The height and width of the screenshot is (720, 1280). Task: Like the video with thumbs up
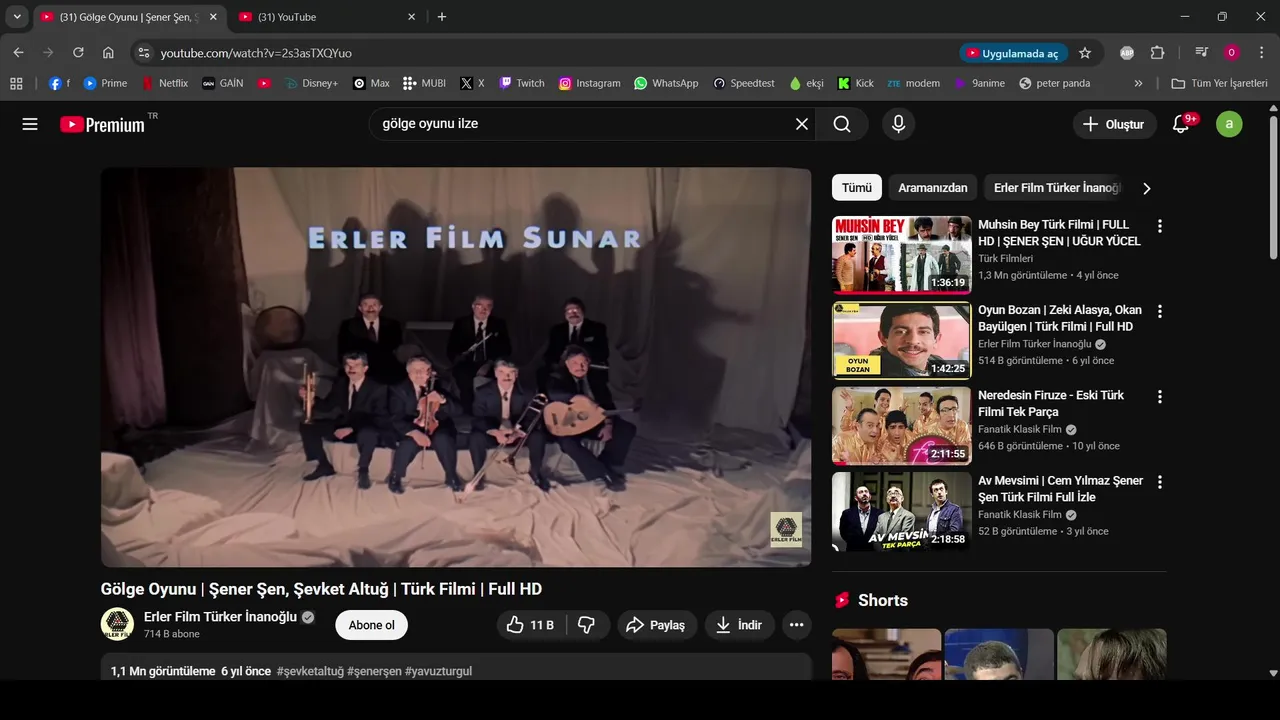(531, 625)
